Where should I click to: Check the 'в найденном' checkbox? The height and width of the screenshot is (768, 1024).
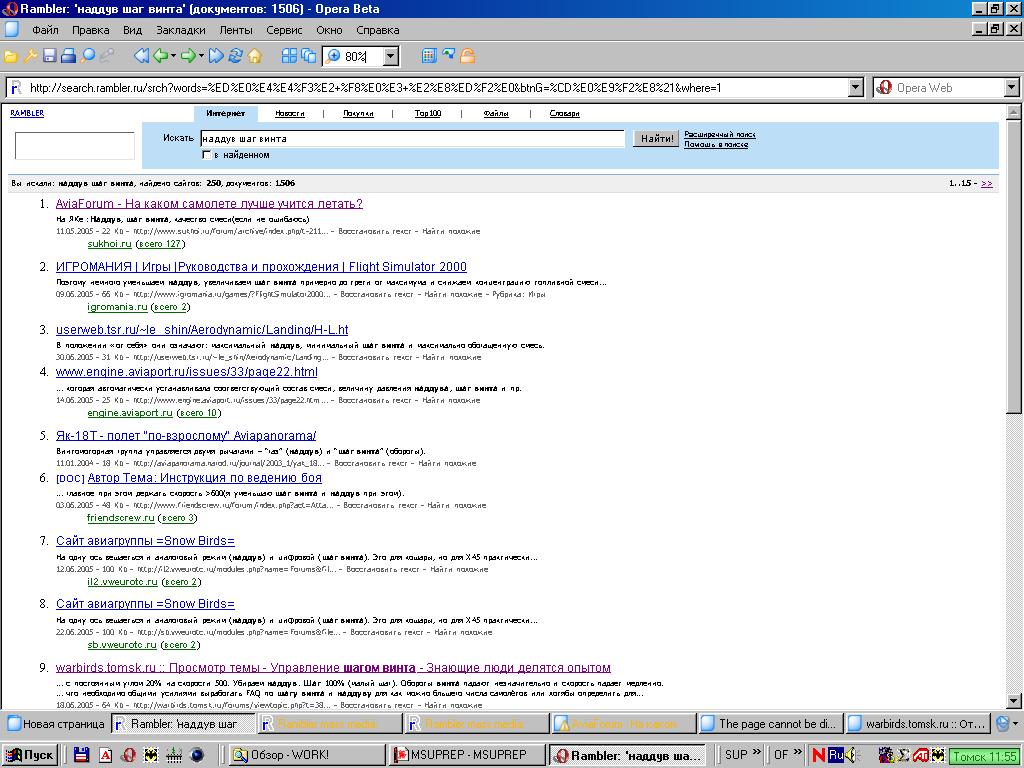coord(206,155)
